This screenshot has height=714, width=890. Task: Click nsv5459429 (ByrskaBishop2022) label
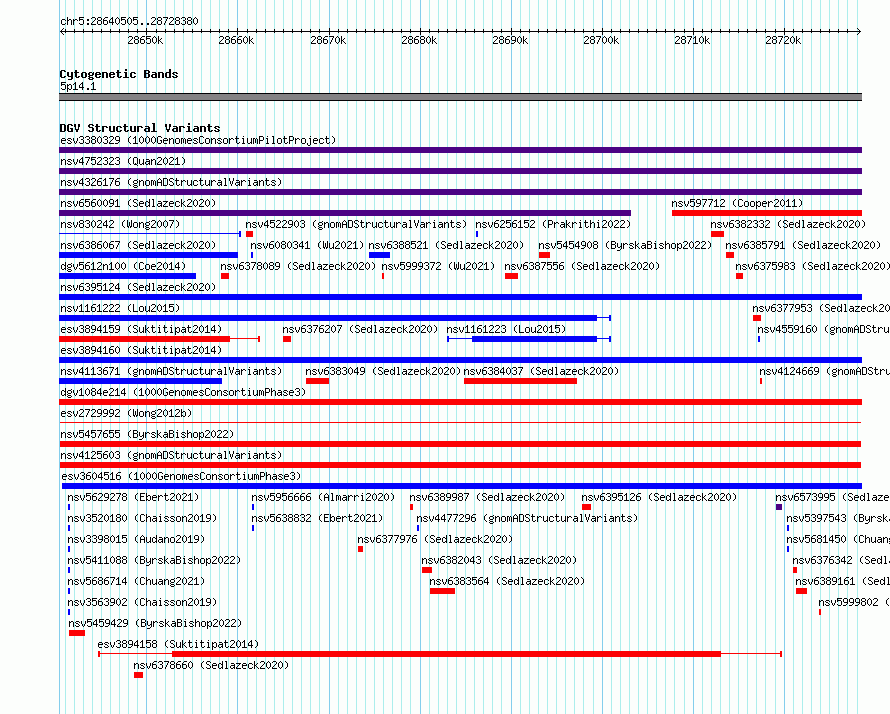click(155, 623)
